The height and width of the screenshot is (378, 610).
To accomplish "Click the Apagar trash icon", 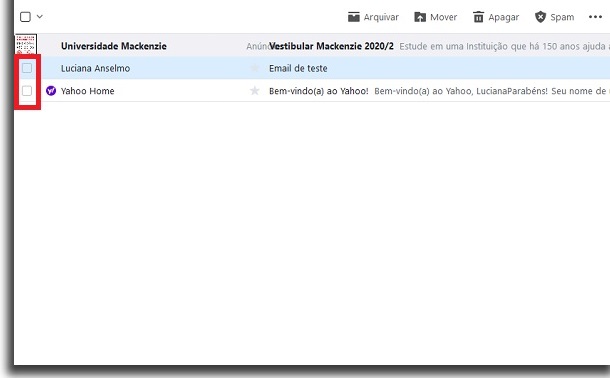I will click(x=478, y=17).
